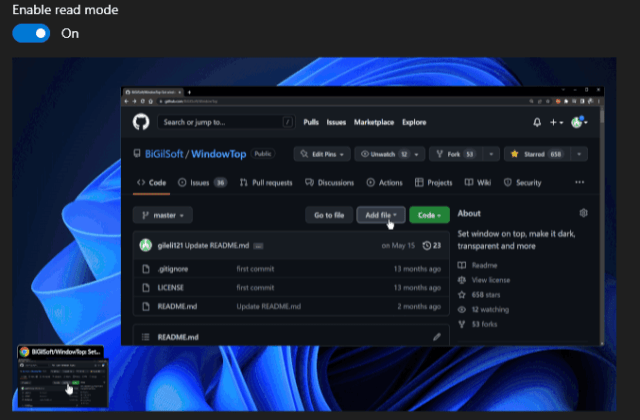Click the Go to file button

coord(329,215)
